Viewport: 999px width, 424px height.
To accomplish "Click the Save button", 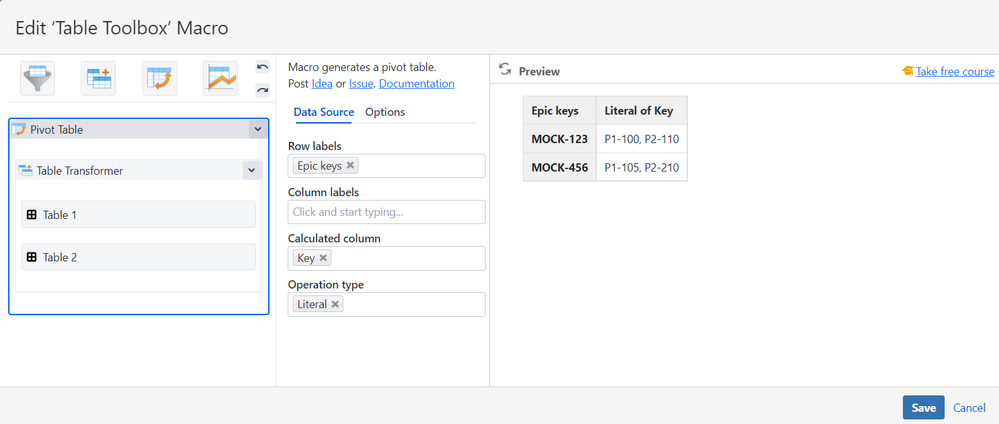I will point(923,407).
